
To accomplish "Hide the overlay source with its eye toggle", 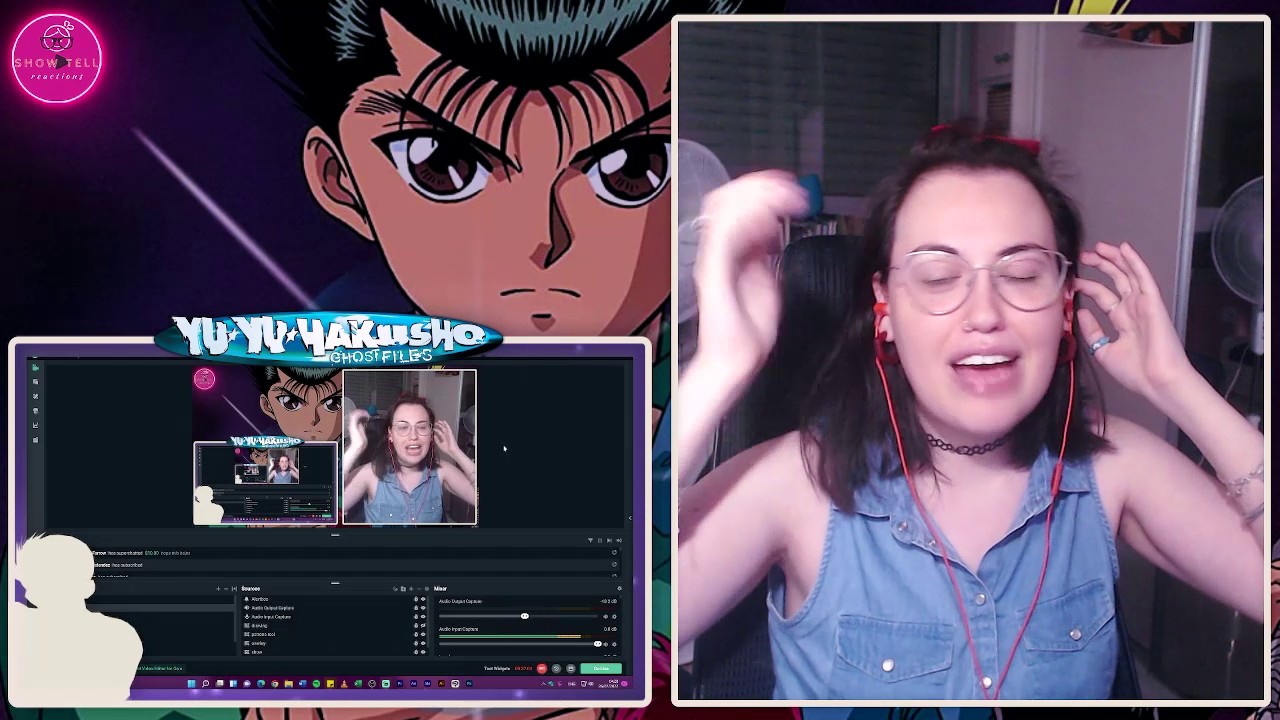I will (423, 643).
